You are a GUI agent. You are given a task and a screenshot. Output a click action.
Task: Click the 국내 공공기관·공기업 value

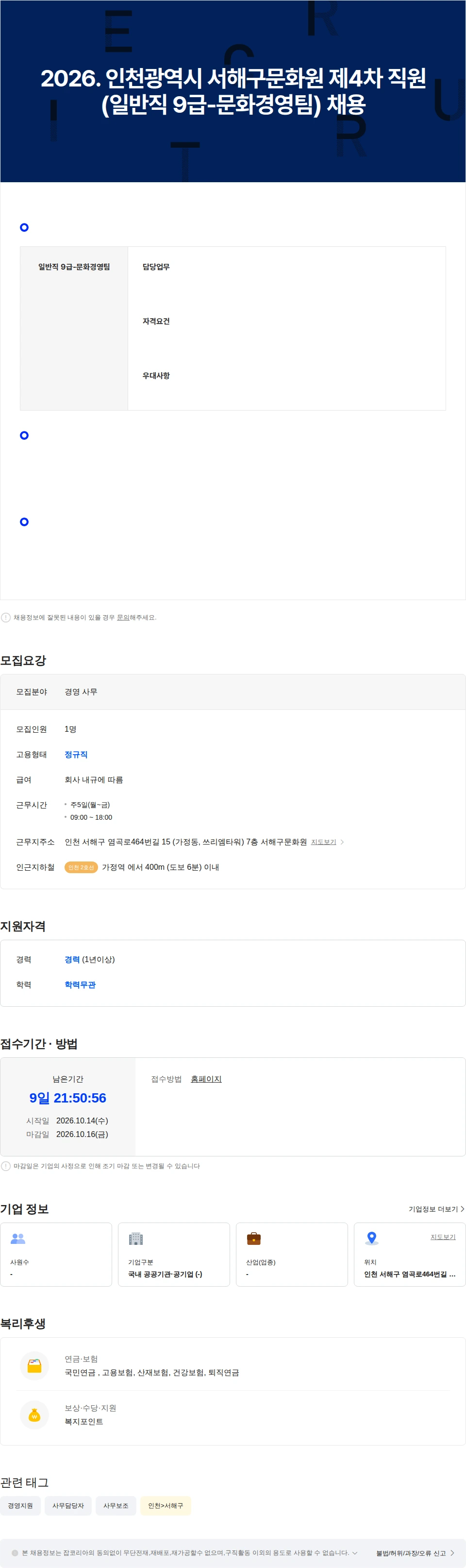165,1274
